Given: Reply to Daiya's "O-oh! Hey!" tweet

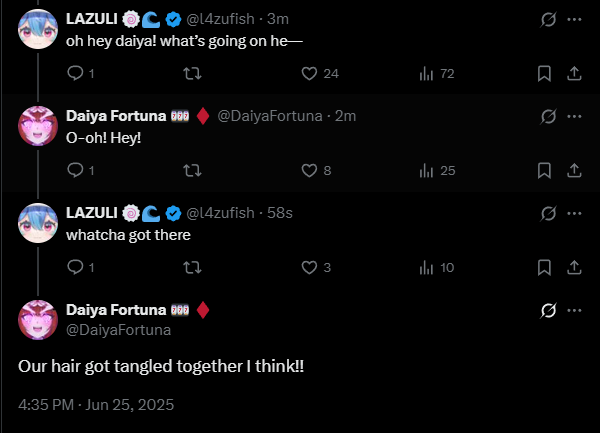Looking at the screenshot, I should [x=75, y=170].
